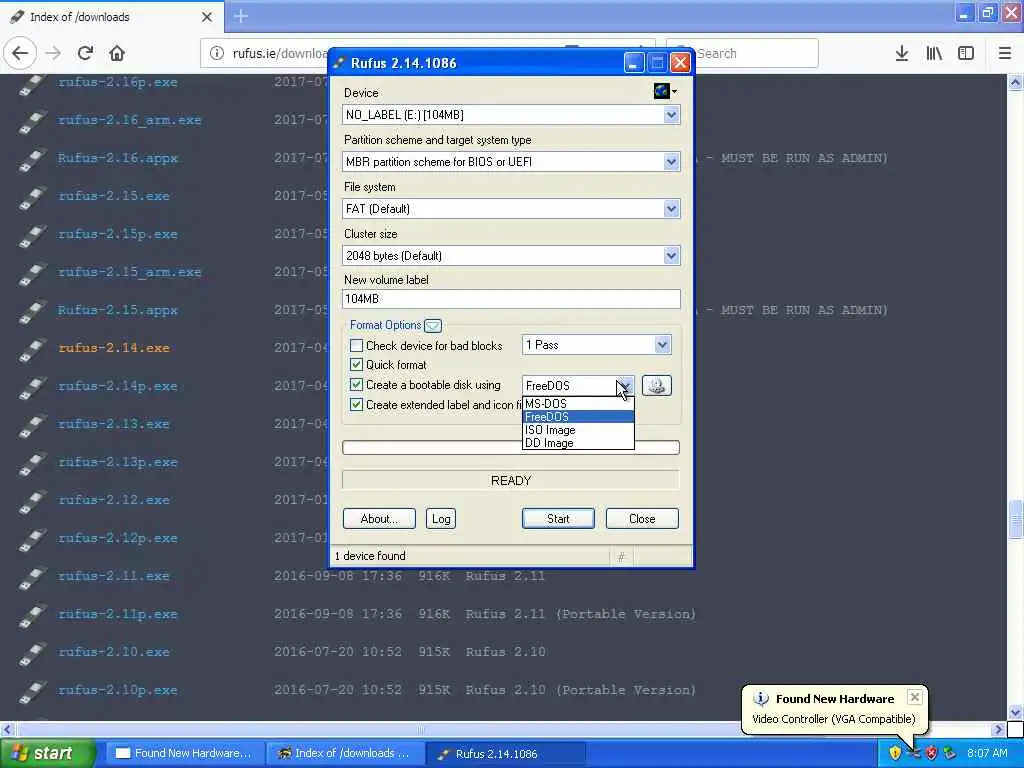Click the USB icon beside rufus-2.14.exe

coord(32,349)
